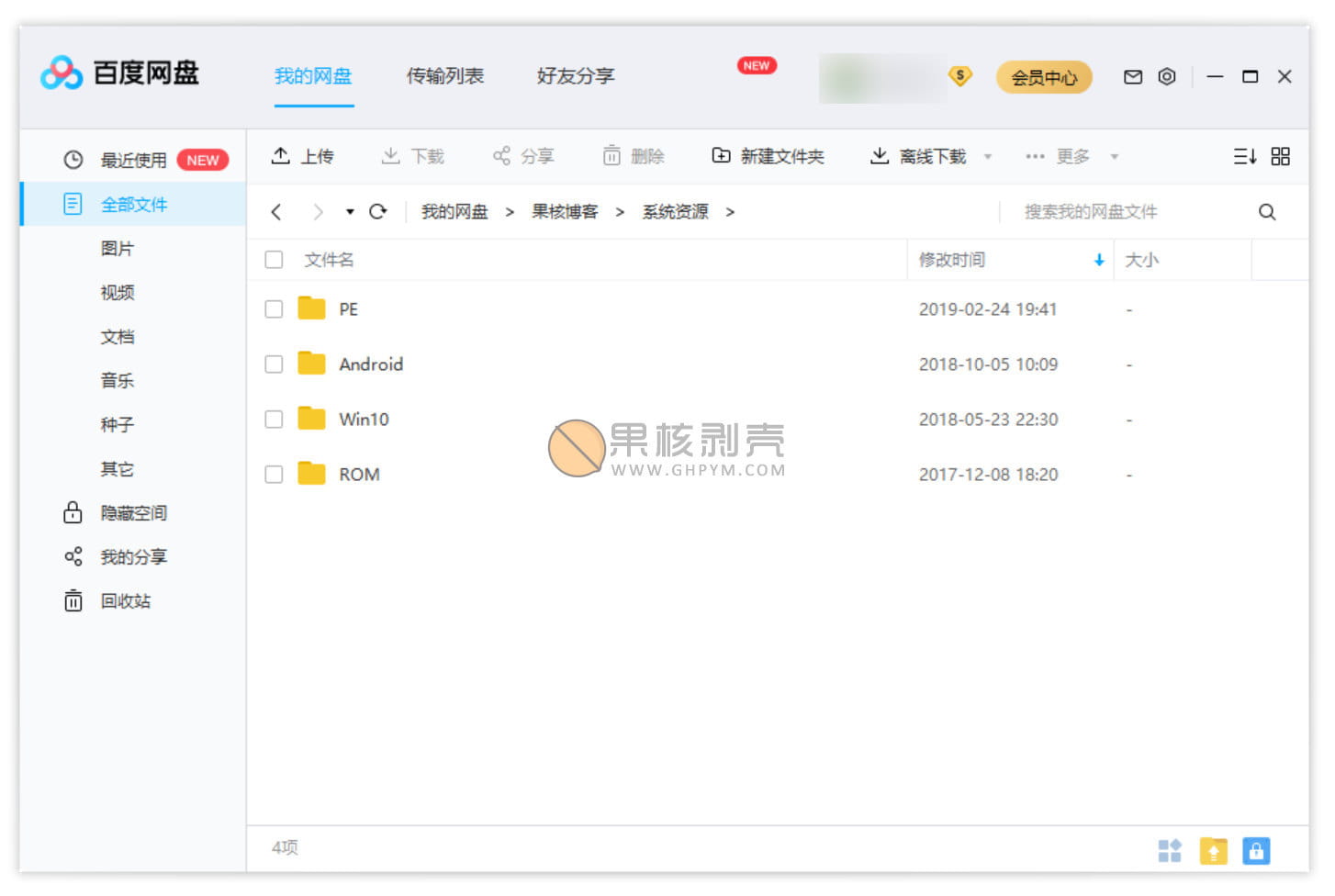Click the 文件名 column header
This screenshot has width=1335, height=896.
tap(329, 260)
